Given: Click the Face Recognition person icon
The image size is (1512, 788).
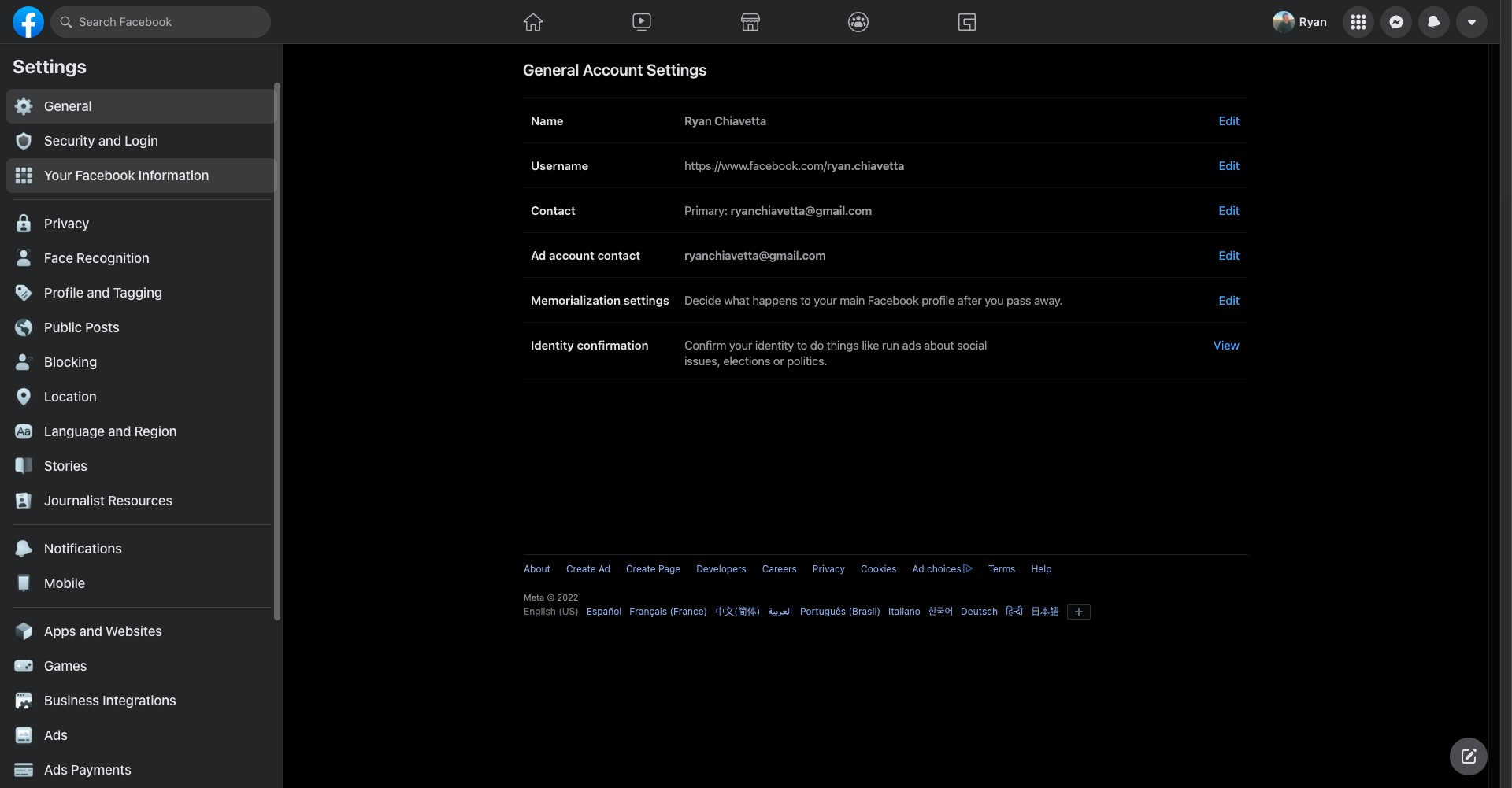Looking at the screenshot, I should point(24,258).
